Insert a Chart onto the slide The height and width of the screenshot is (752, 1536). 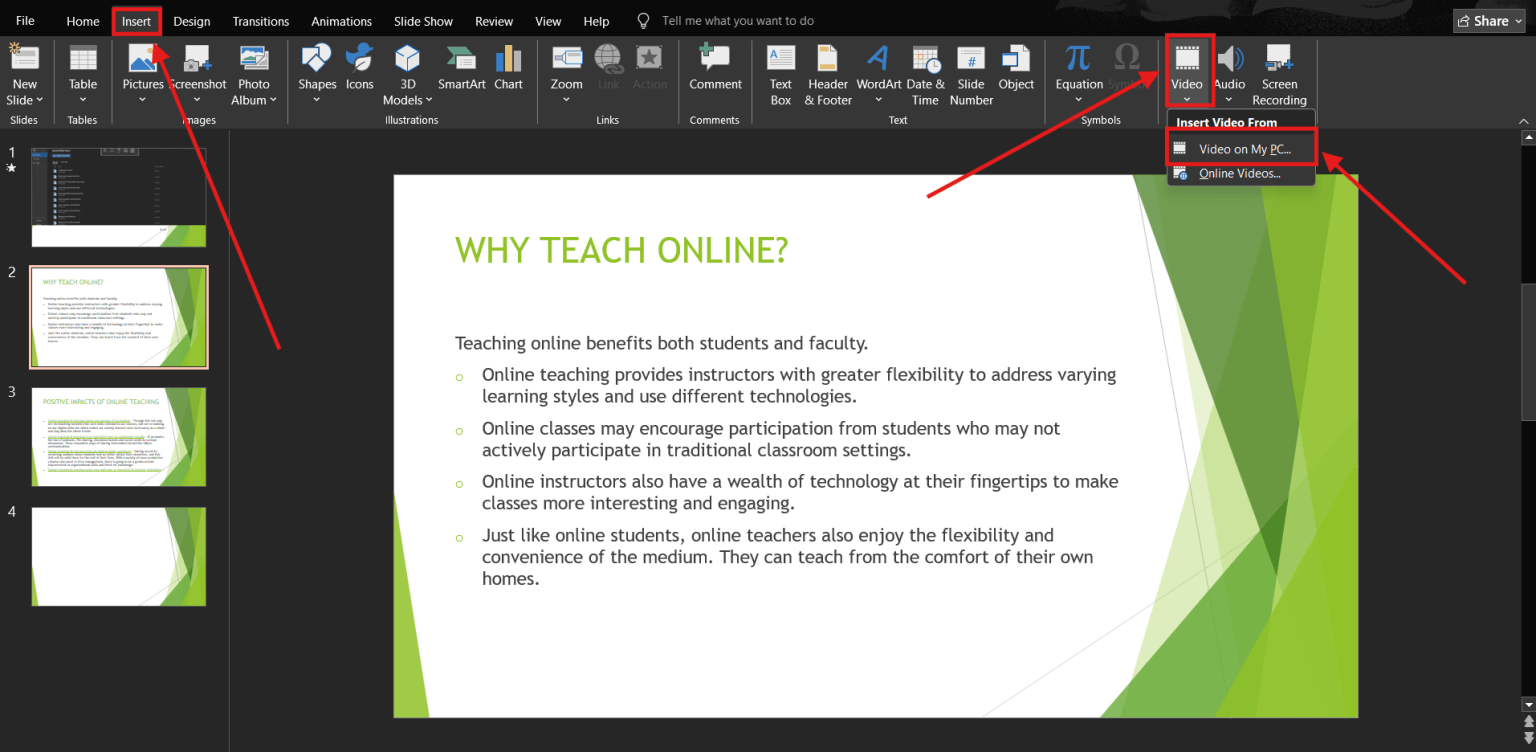(508, 70)
